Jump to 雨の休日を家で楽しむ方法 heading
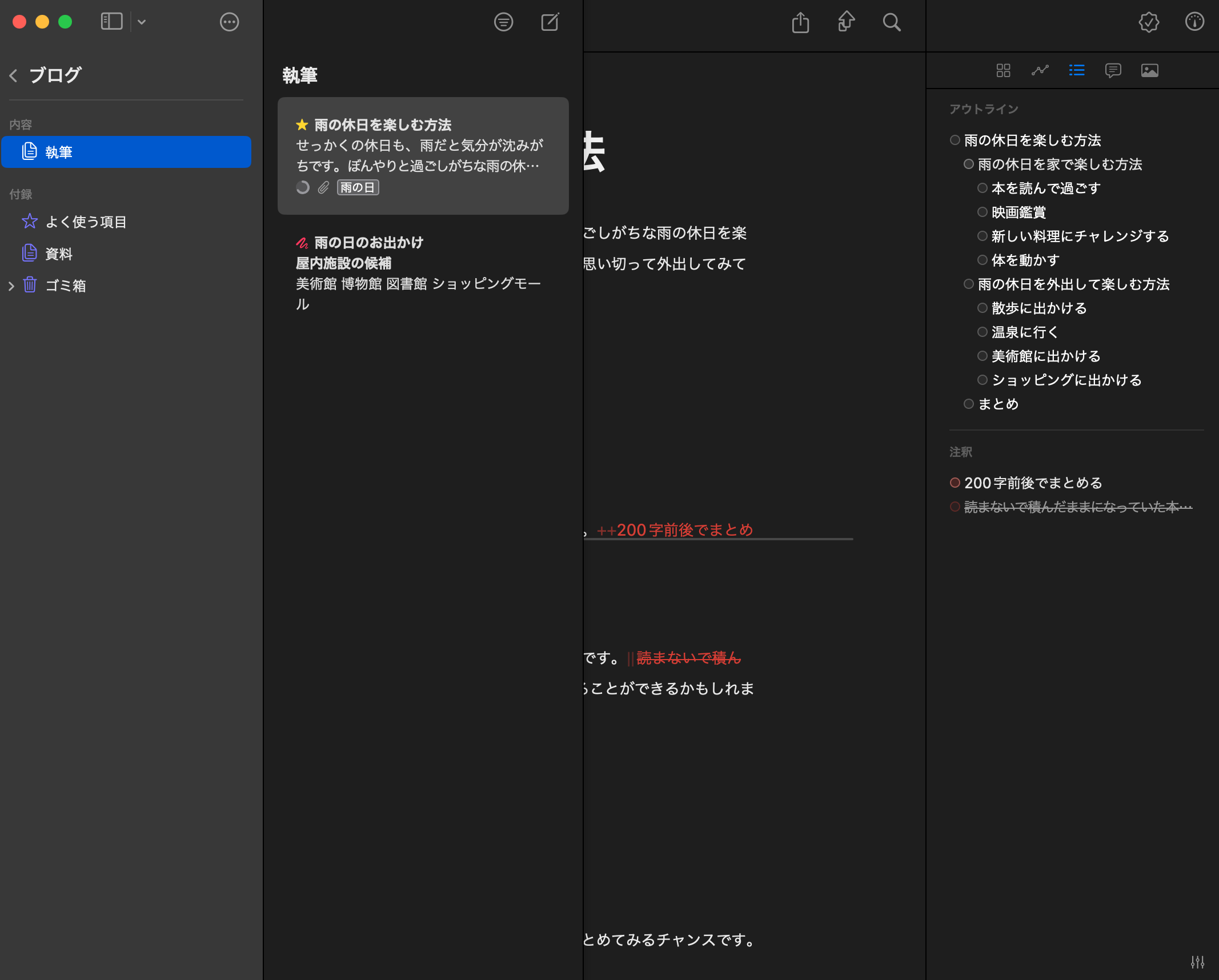 coord(1060,164)
